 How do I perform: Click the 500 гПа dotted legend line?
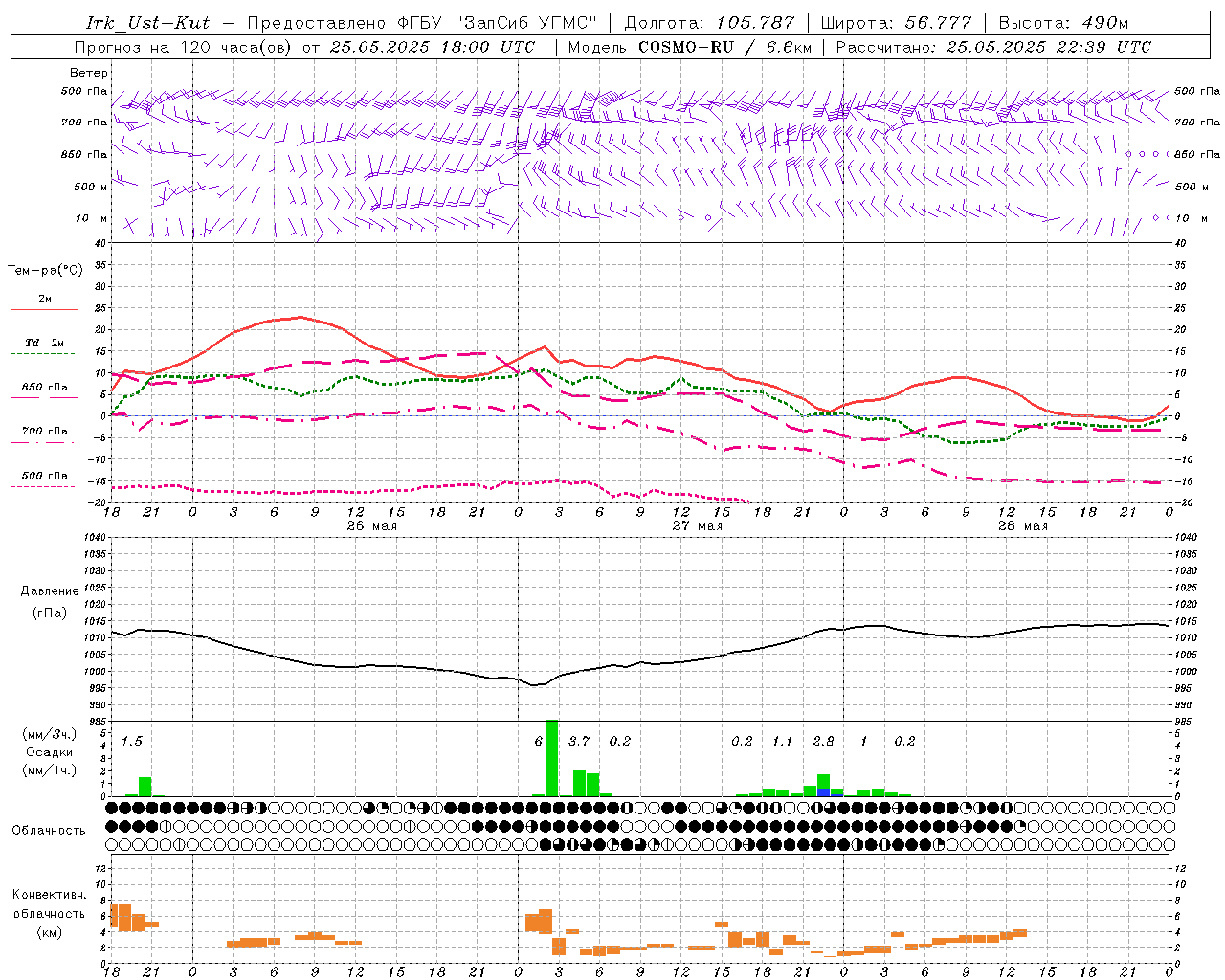42,486
